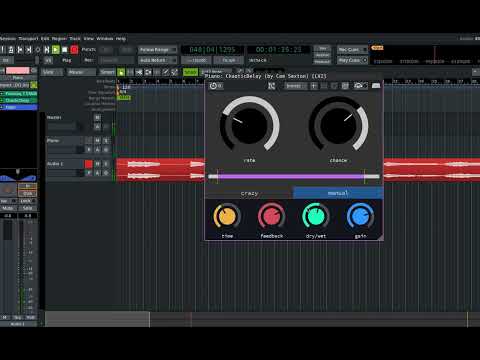
Task: Toggle plugin bypass power icon
Action: pos(213,86)
